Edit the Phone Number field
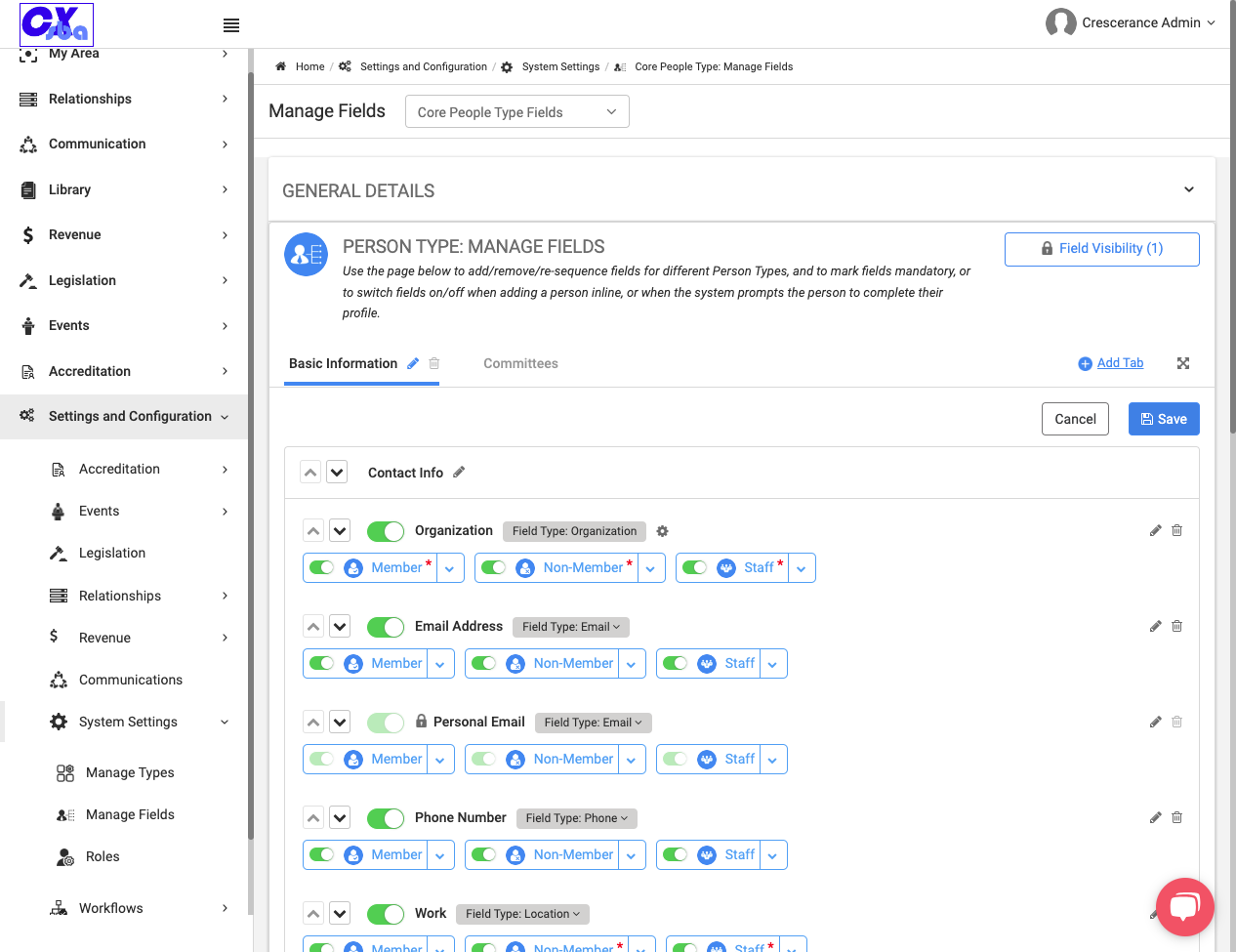Screen dimensions: 1236x952 coord(1155,817)
